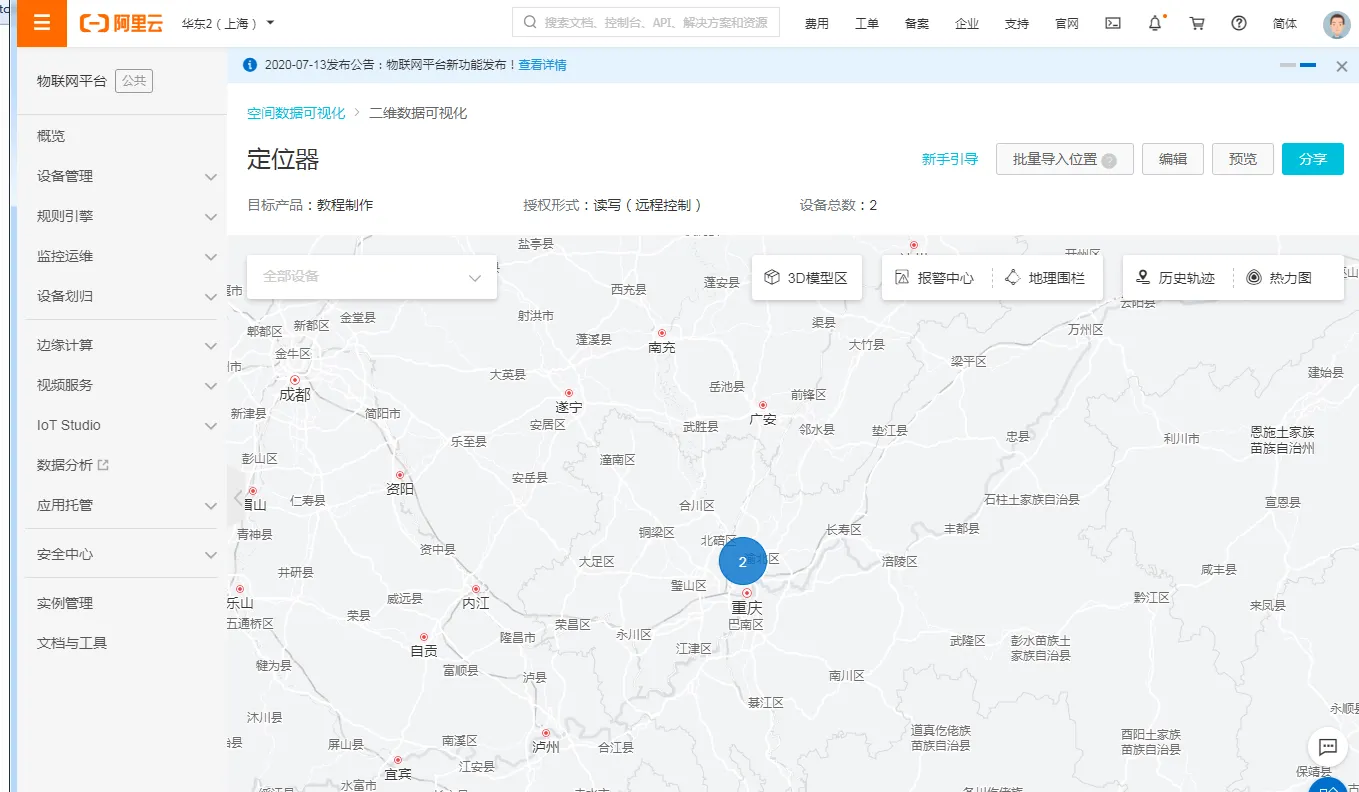Open the 官网 top menu link

tap(1067, 23)
